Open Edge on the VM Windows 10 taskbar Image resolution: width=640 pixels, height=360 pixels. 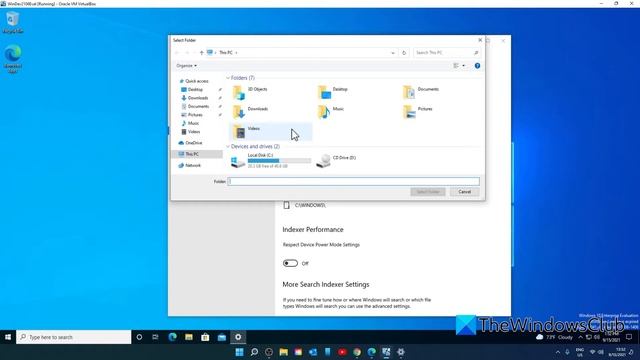(x=173, y=337)
